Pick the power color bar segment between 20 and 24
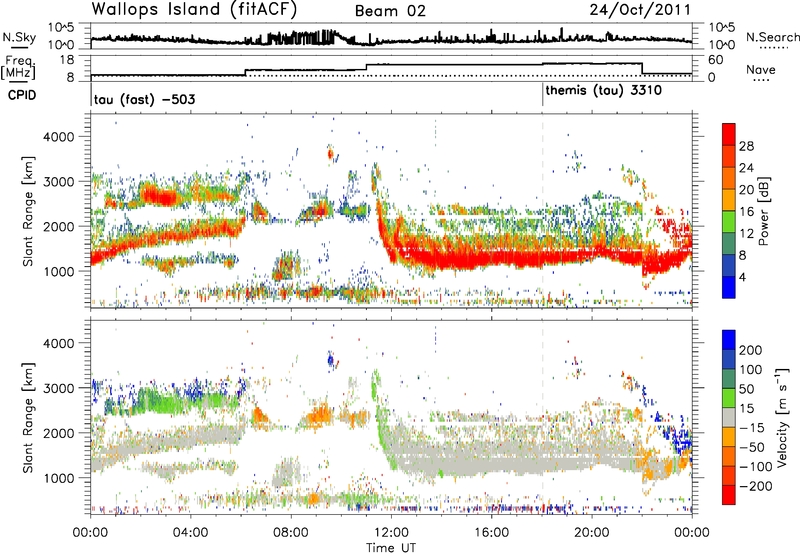The height and width of the screenshot is (554, 800). (729, 178)
